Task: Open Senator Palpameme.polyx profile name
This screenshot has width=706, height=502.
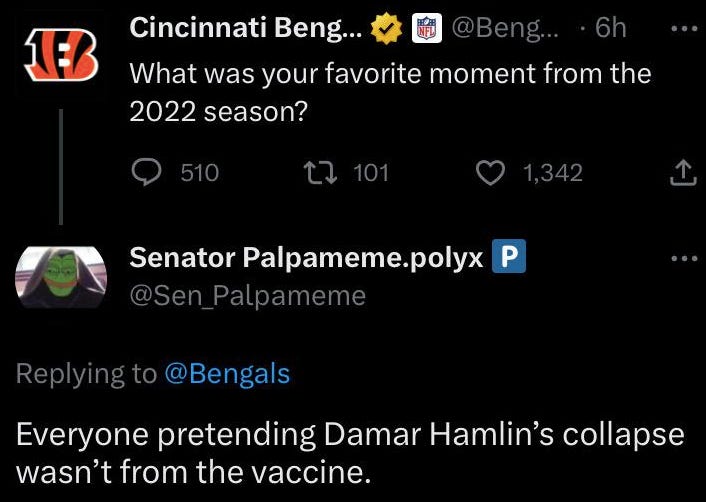Action: click(x=308, y=258)
